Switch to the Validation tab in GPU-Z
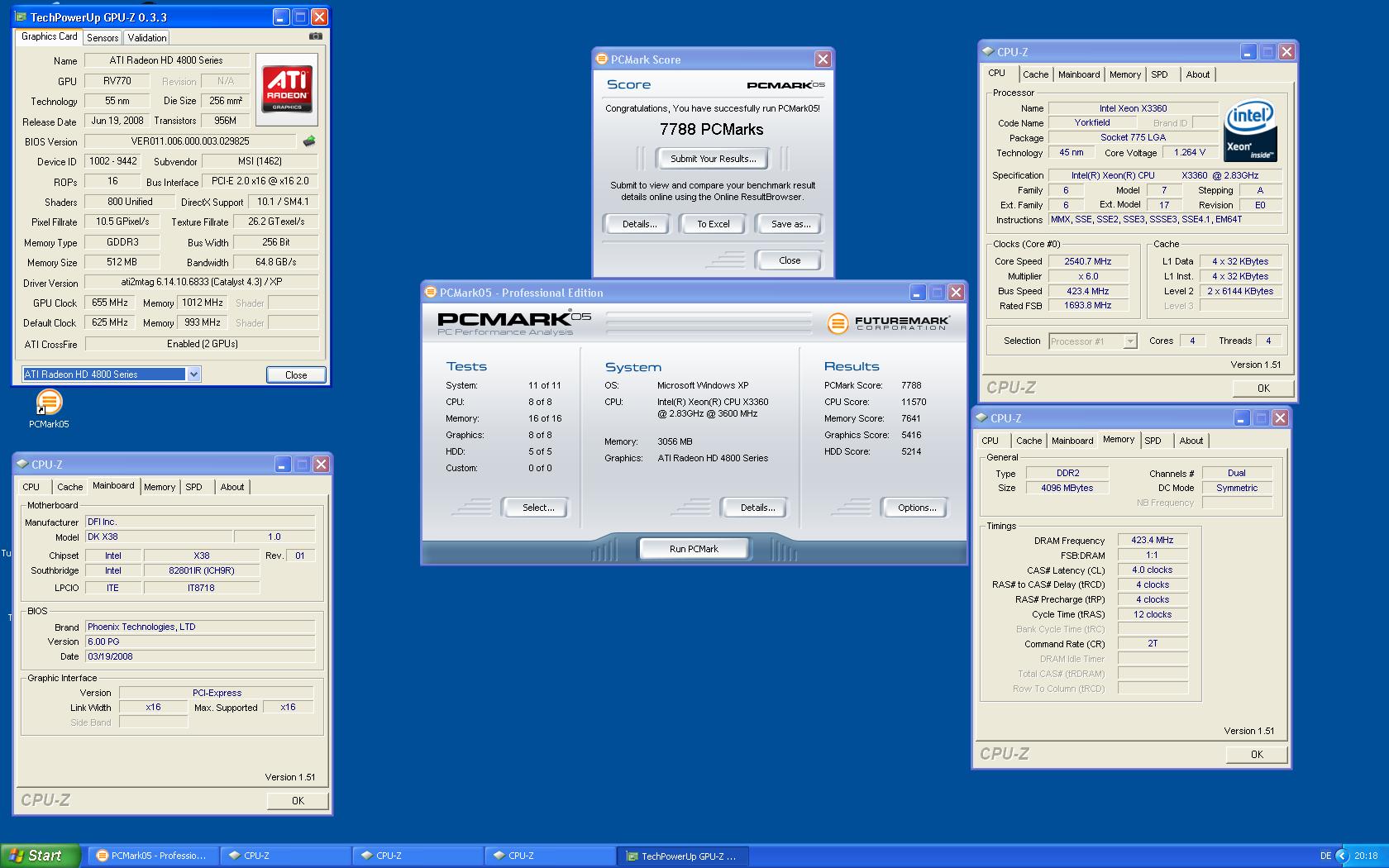Image resolution: width=1389 pixels, height=868 pixels. (147, 37)
